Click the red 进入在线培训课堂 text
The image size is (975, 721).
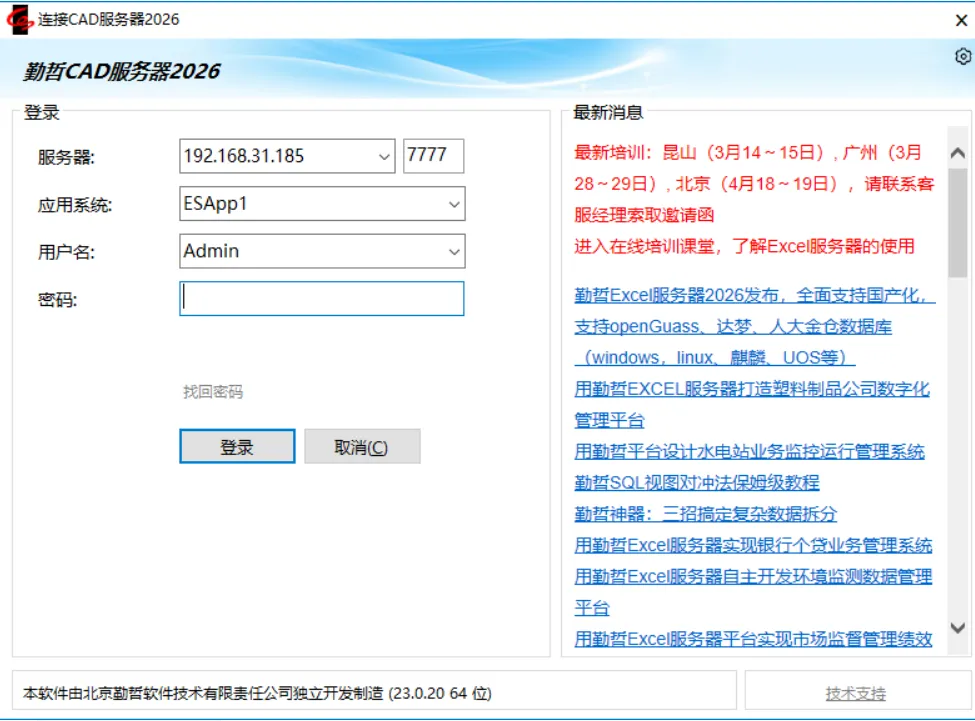[x=744, y=246]
